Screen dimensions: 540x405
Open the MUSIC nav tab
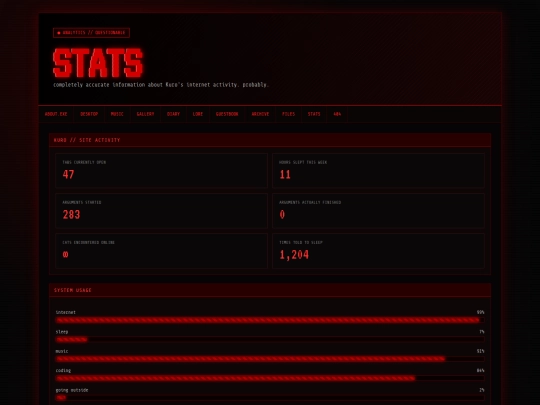[x=117, y=114]
